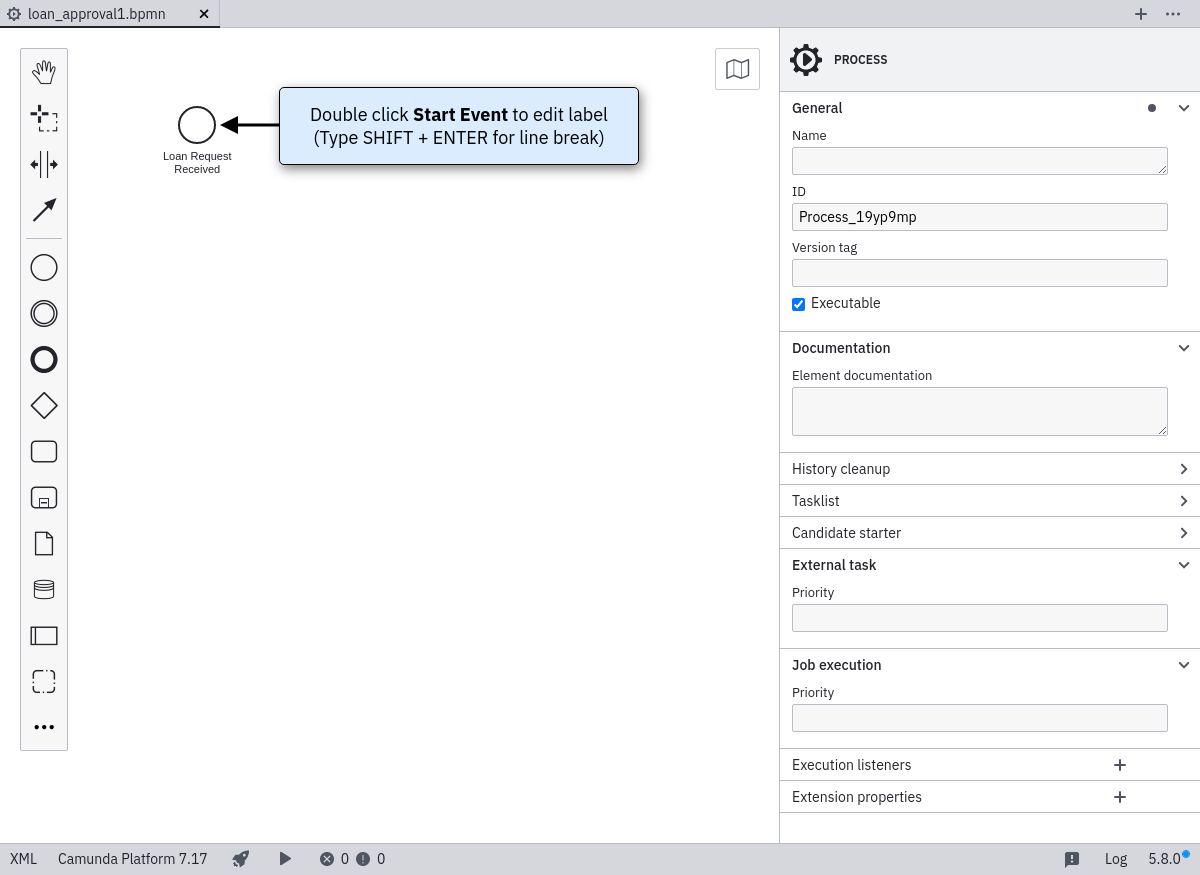
Task: Toggle the minimap map icon
Action: 737,69
